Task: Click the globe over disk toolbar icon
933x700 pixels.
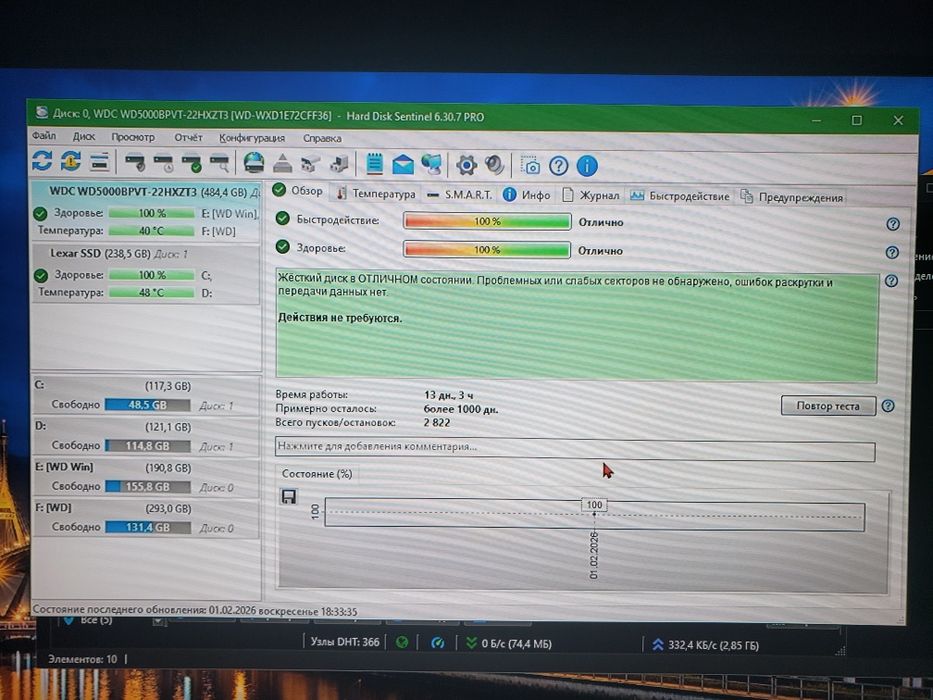Action: (254, 162)
